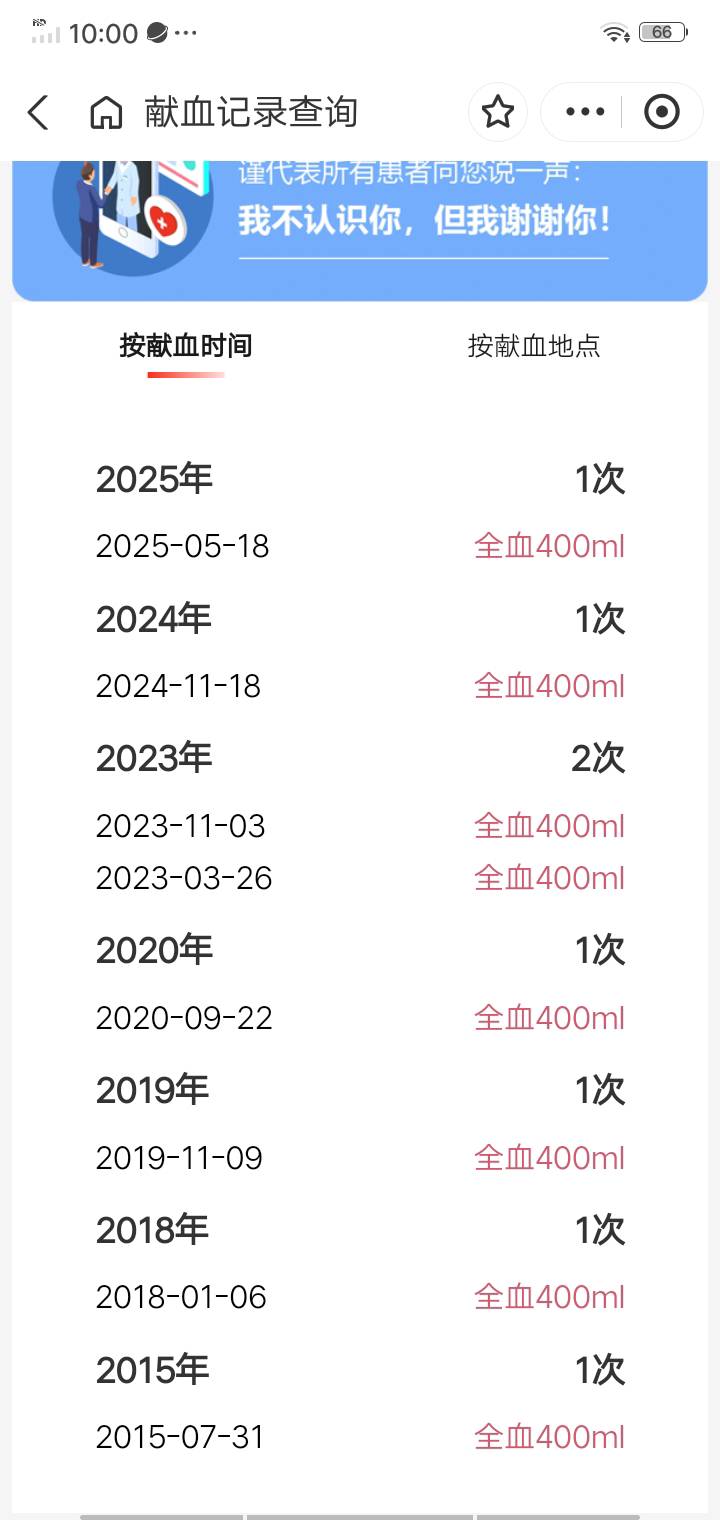Tap the 2次 count for 2023年
720x1520 pixels.
click(598, 759)
